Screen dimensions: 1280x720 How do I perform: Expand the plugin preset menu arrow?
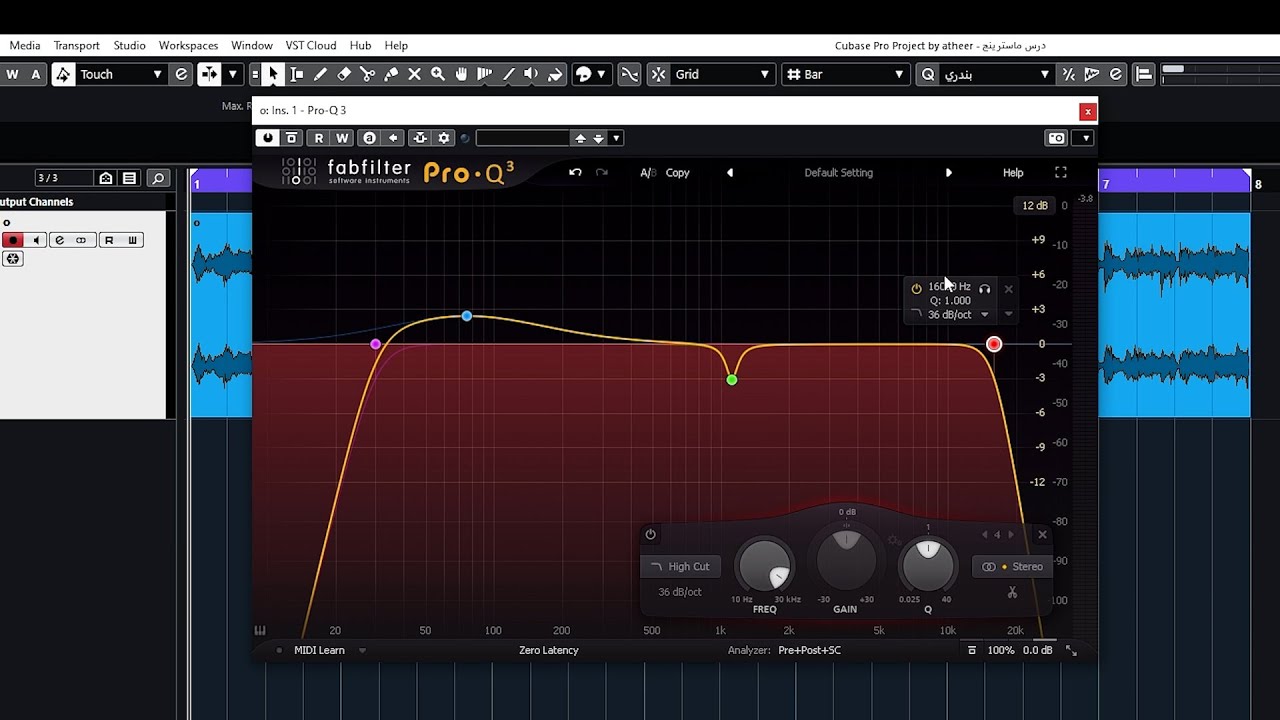click(616, 138)
